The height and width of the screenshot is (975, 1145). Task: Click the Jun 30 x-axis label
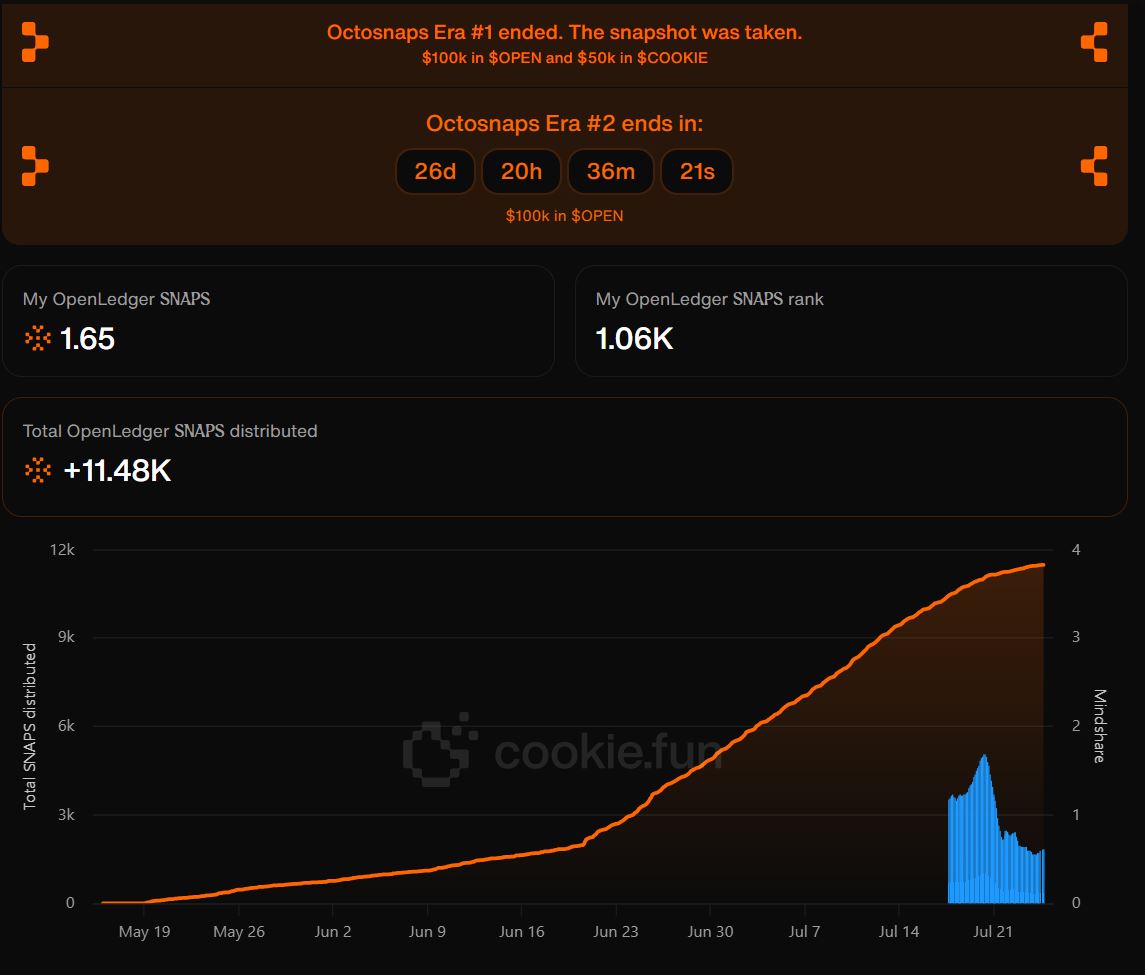(711, 932)
